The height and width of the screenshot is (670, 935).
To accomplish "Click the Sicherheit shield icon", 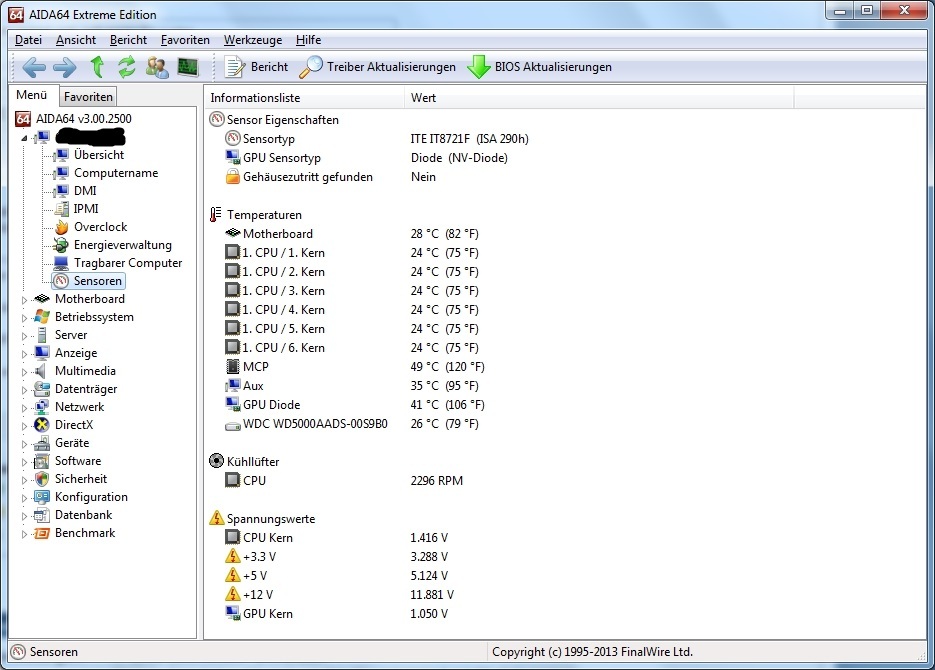I will (42, 479).
